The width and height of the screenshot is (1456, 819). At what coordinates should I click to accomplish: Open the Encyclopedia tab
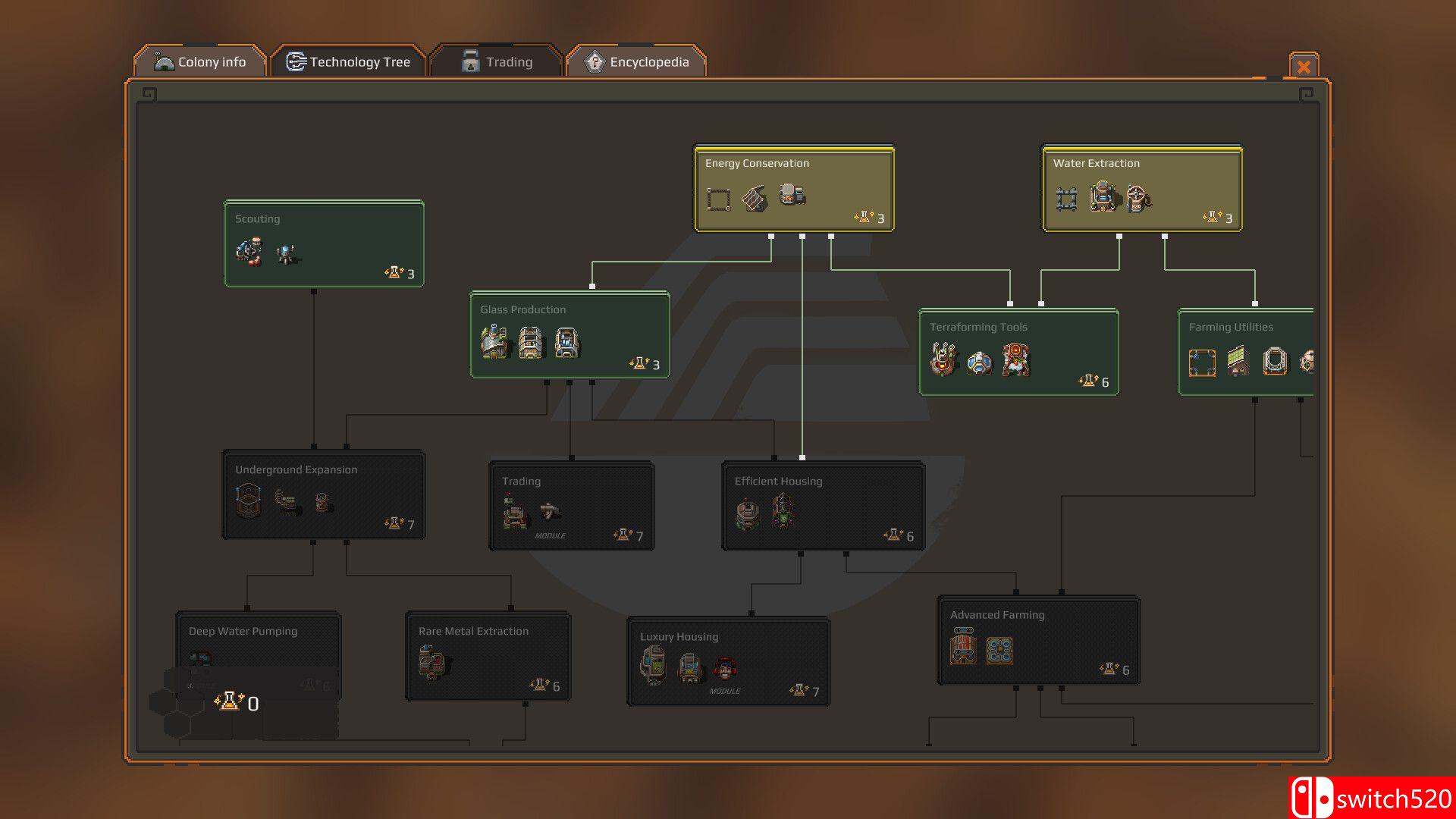click(x=636, y=62)
